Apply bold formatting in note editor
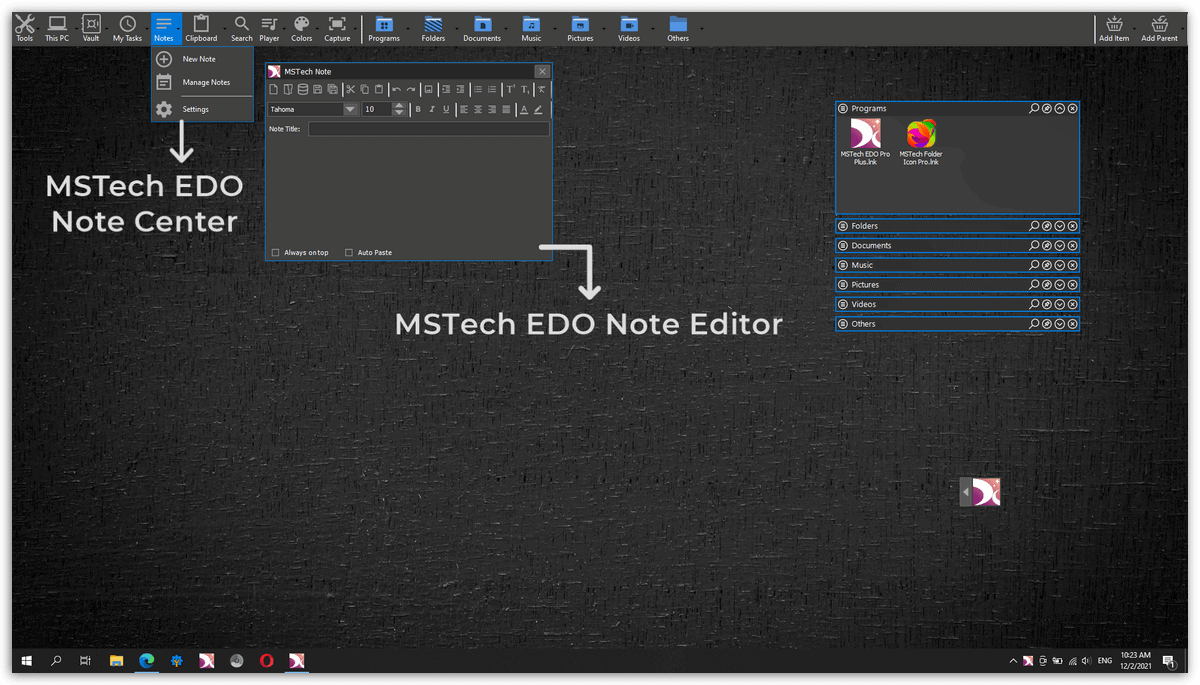 click(418, 109)
